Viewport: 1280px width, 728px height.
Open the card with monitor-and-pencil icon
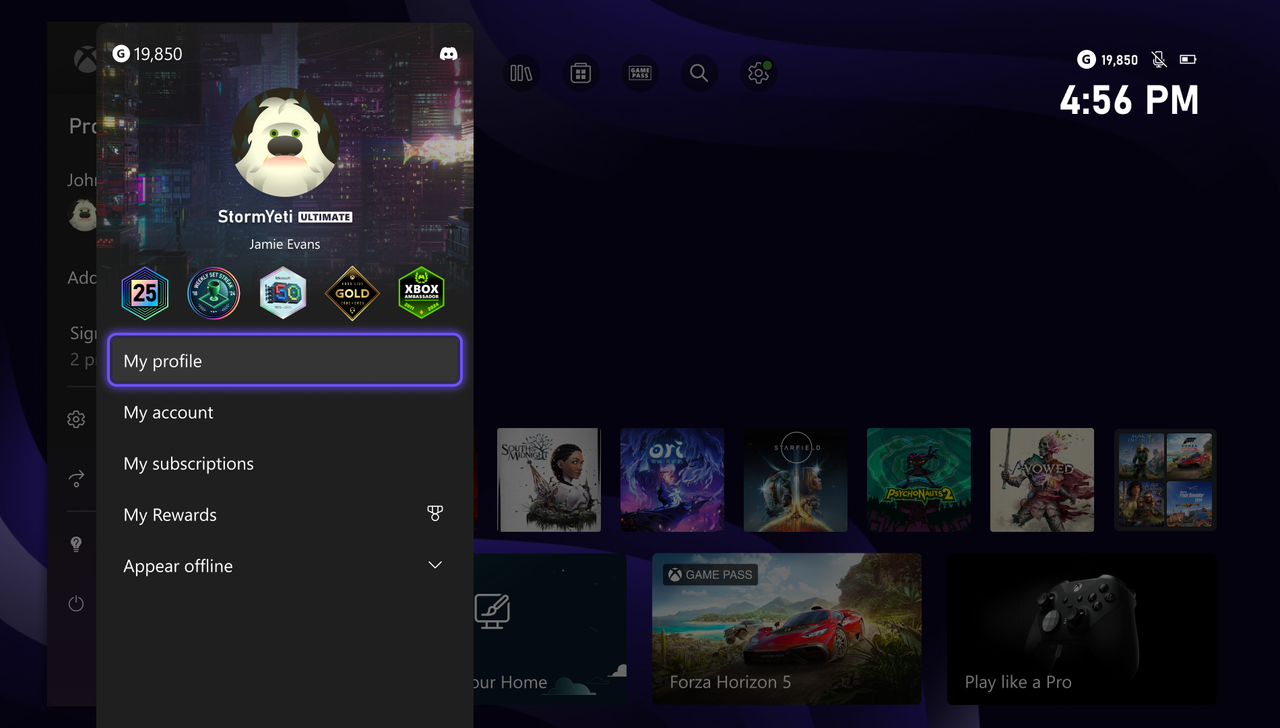[550, 628]
